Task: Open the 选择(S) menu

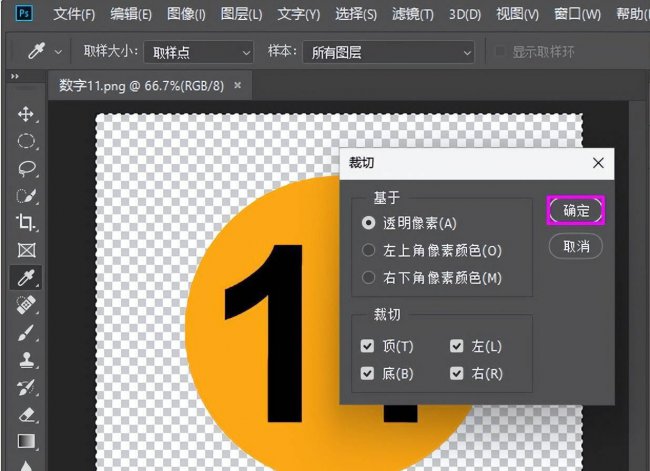Action: click(x=356, y=15)
